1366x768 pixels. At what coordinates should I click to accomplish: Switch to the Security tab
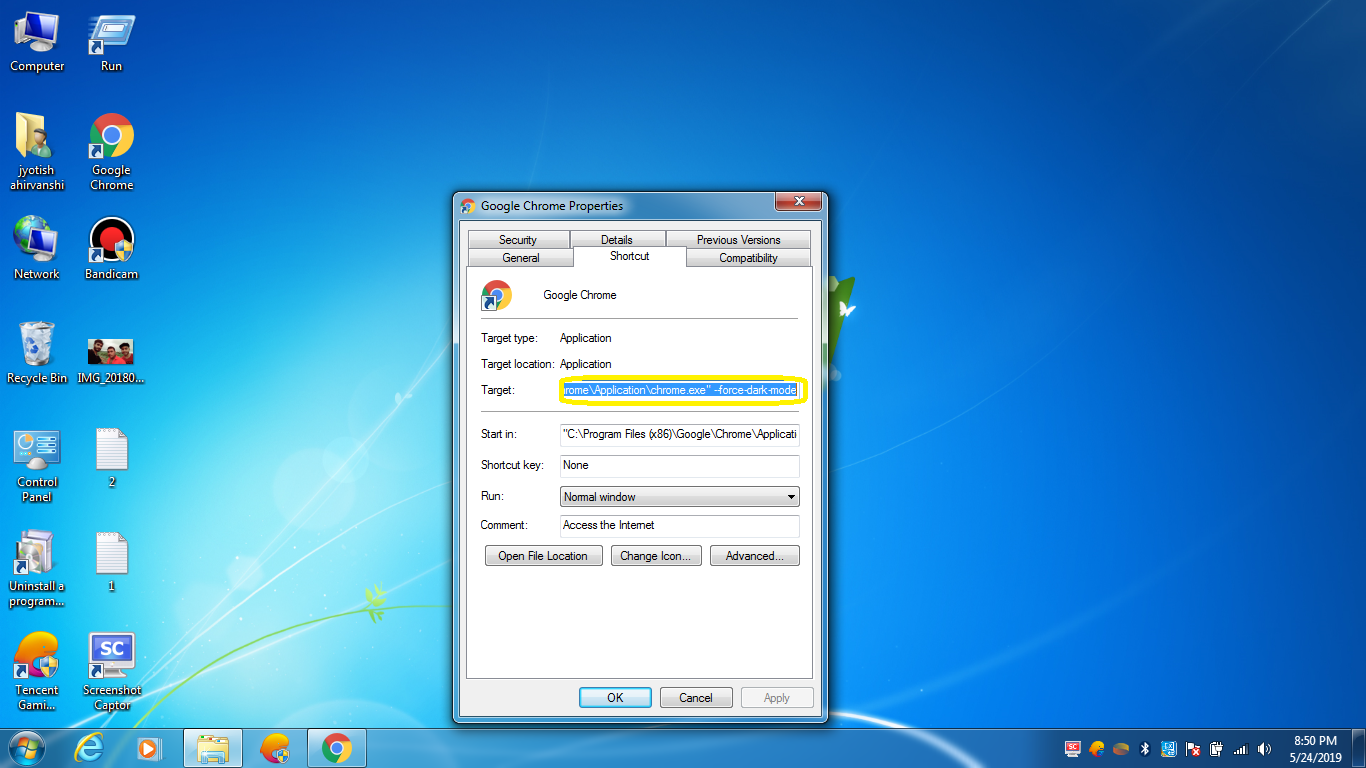[x=518, y=240]
